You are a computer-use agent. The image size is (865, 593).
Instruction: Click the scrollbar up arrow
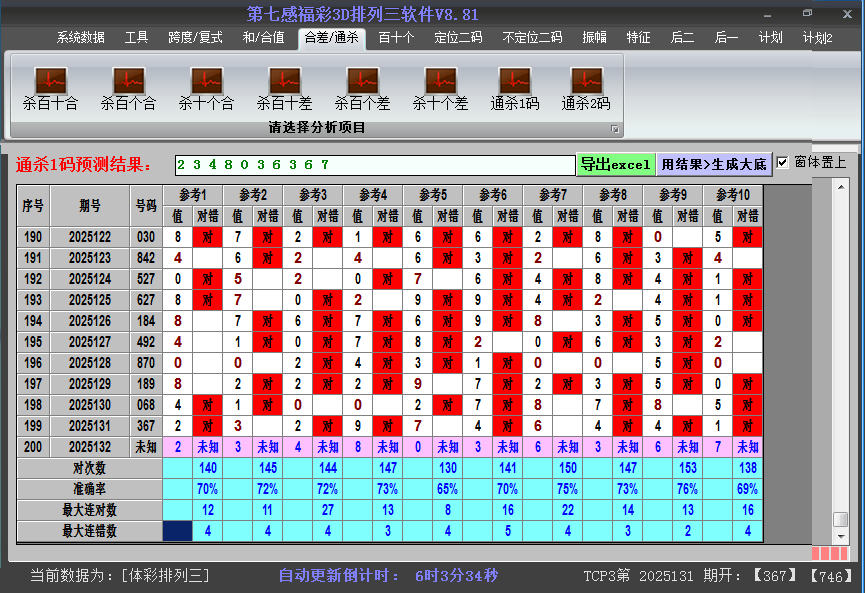click(x=841, y=188)
